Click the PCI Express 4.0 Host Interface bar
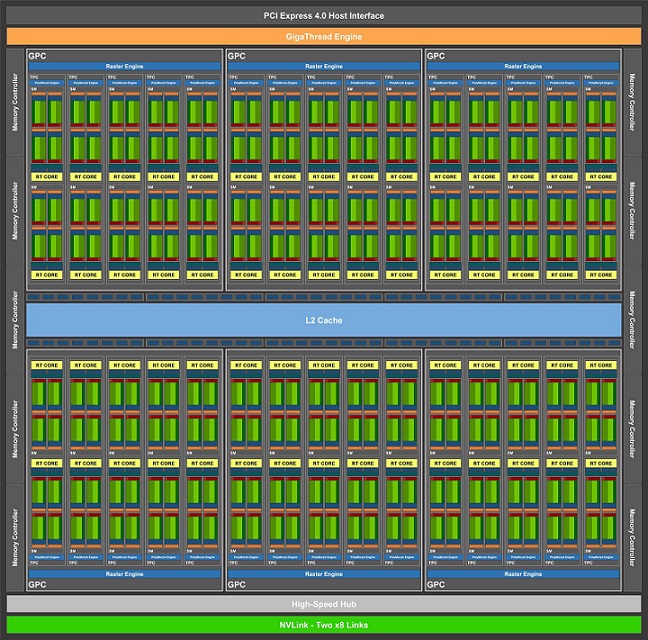This screenshot has height=640, width=648. [x=324, y=16]
